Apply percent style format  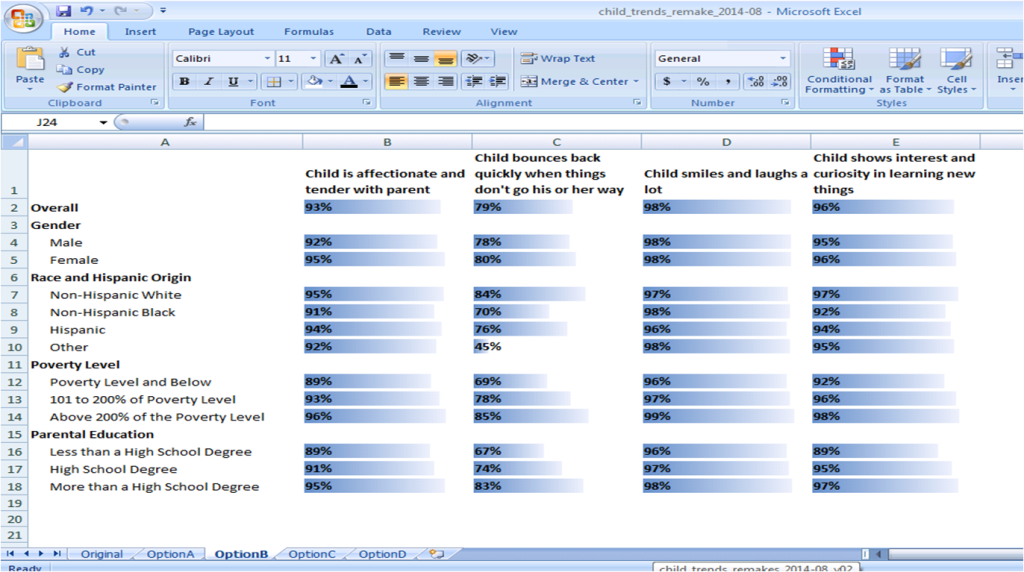click(x=703, y=82)
